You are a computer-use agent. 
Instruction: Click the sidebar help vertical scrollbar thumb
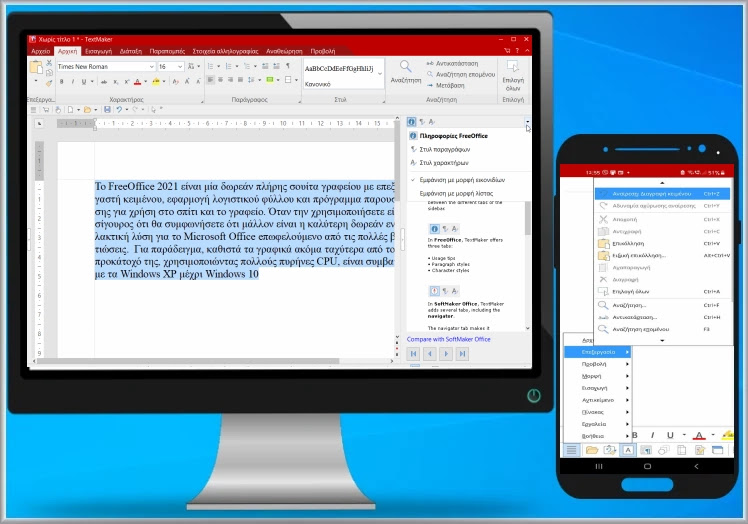point(528,219)
